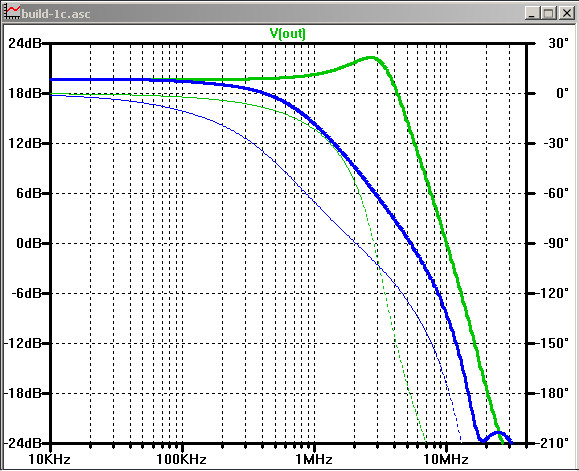Click the -18dB left axis label
The image size is (579, 471).
(x=22, y=393)
